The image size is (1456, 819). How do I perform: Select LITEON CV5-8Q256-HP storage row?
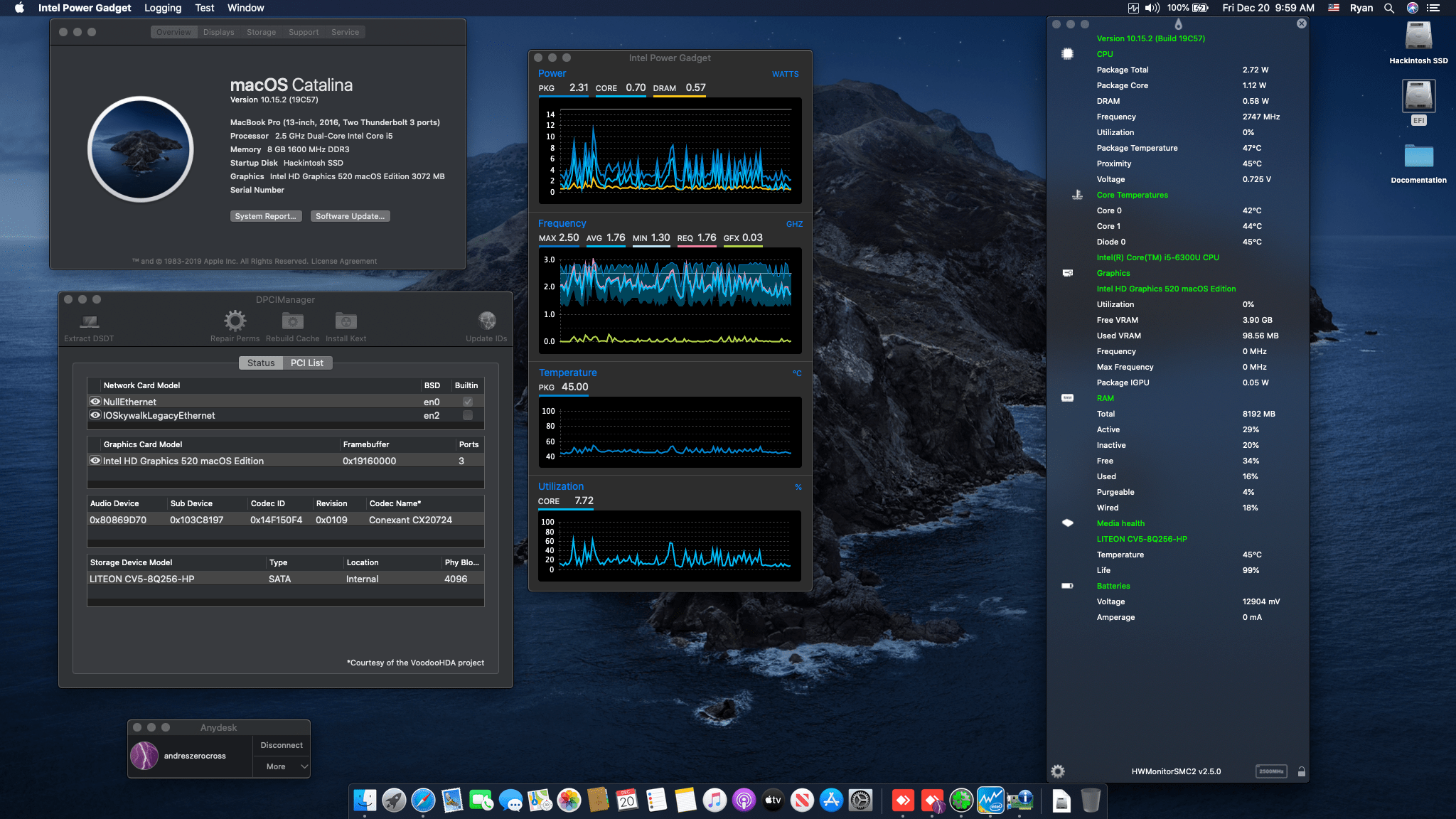tap(286, 579)
